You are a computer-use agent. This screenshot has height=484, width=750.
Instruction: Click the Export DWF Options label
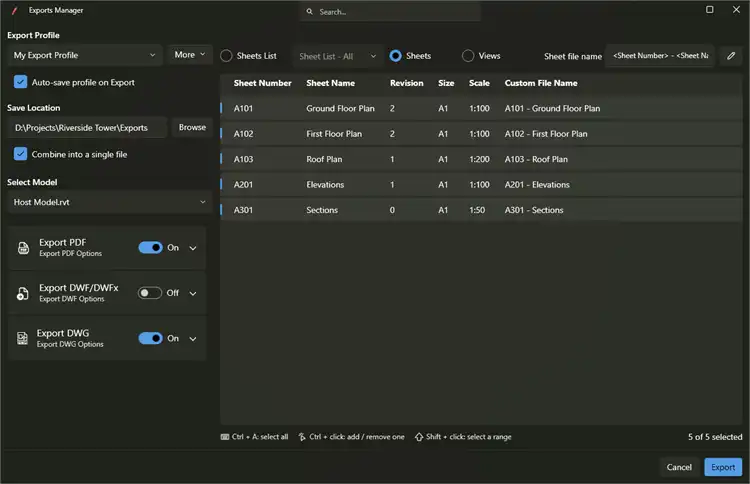(72, 299)
